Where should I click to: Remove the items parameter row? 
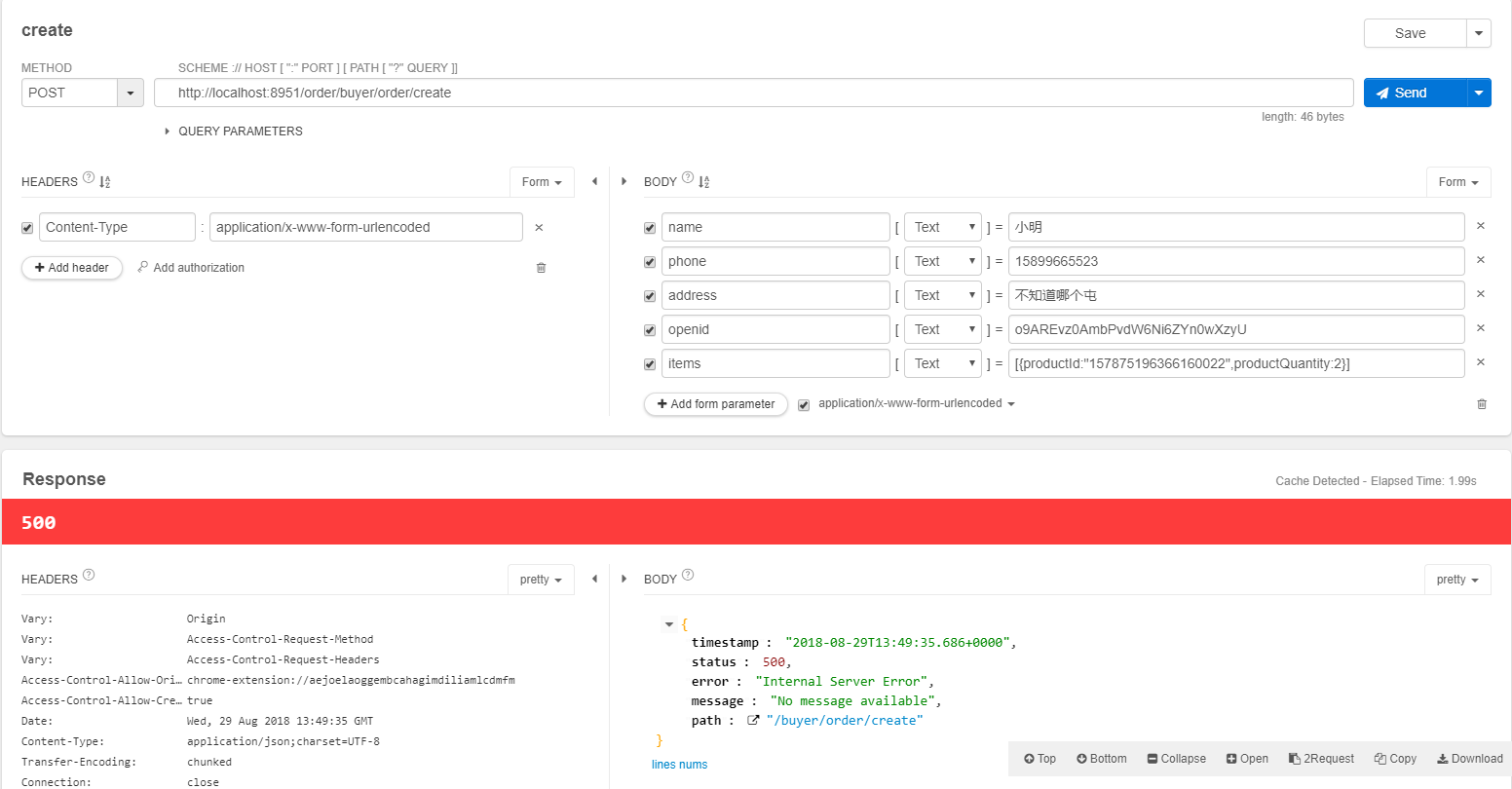[x=1481, y=362]
